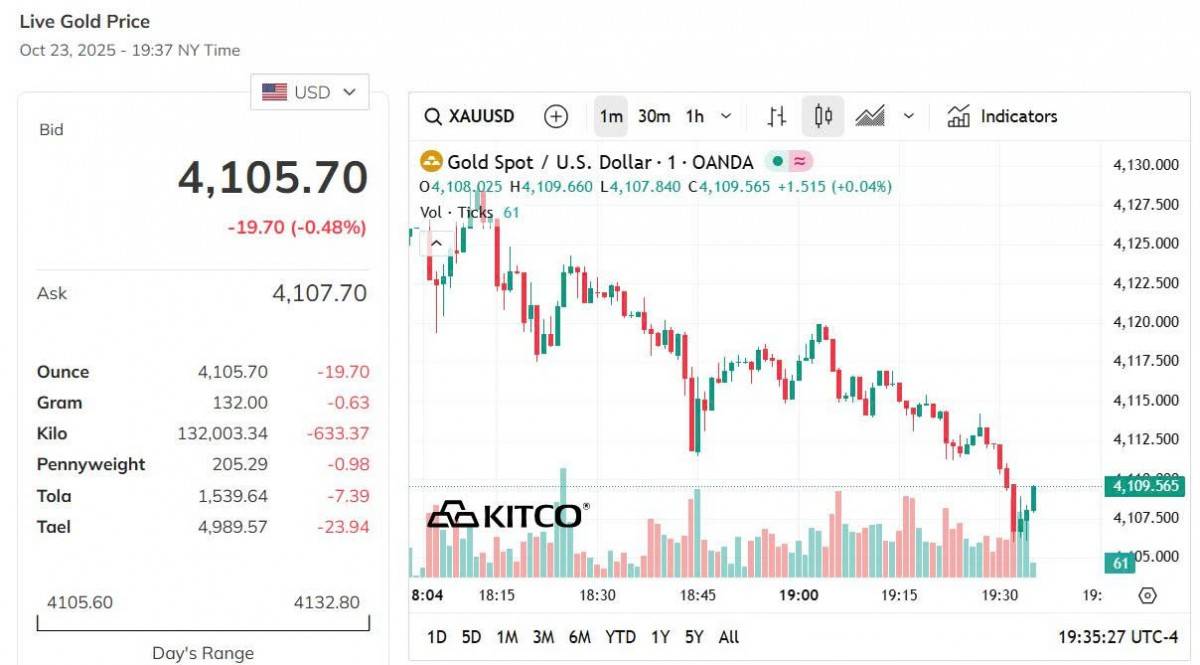This screenshot has height=665, width=1200.
Task: Open the XAUUSD symbol search
Action: click(x=469, y=116)
